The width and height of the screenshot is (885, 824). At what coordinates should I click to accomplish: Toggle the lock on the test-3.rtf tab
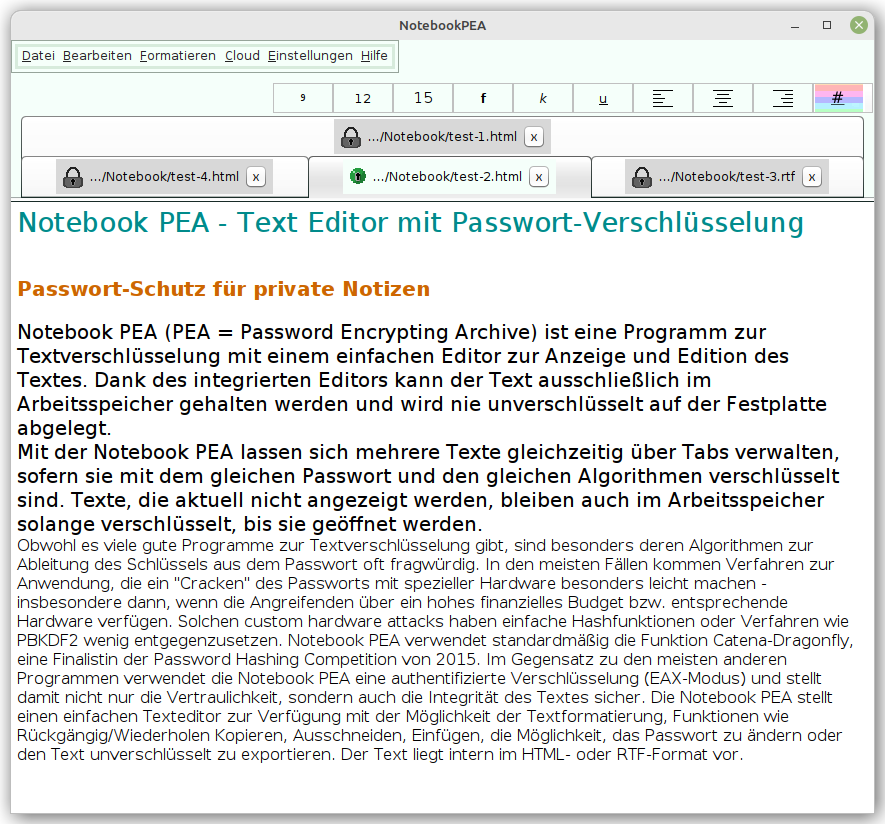[x=641, y=176]
